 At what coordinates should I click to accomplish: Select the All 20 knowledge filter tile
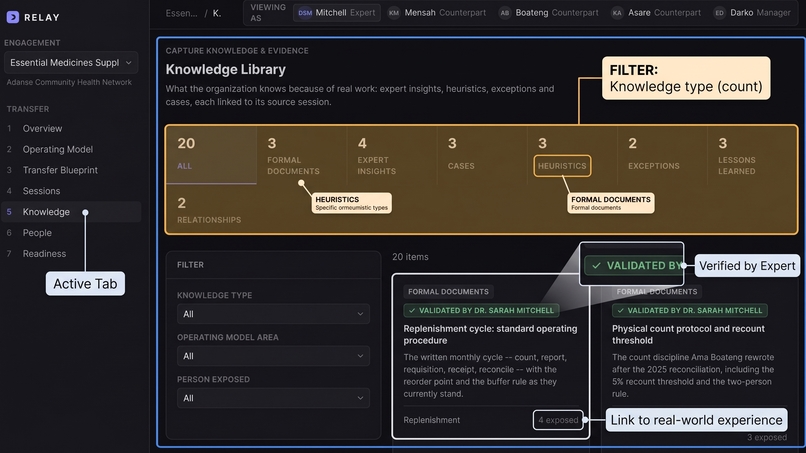coord(211,154)
